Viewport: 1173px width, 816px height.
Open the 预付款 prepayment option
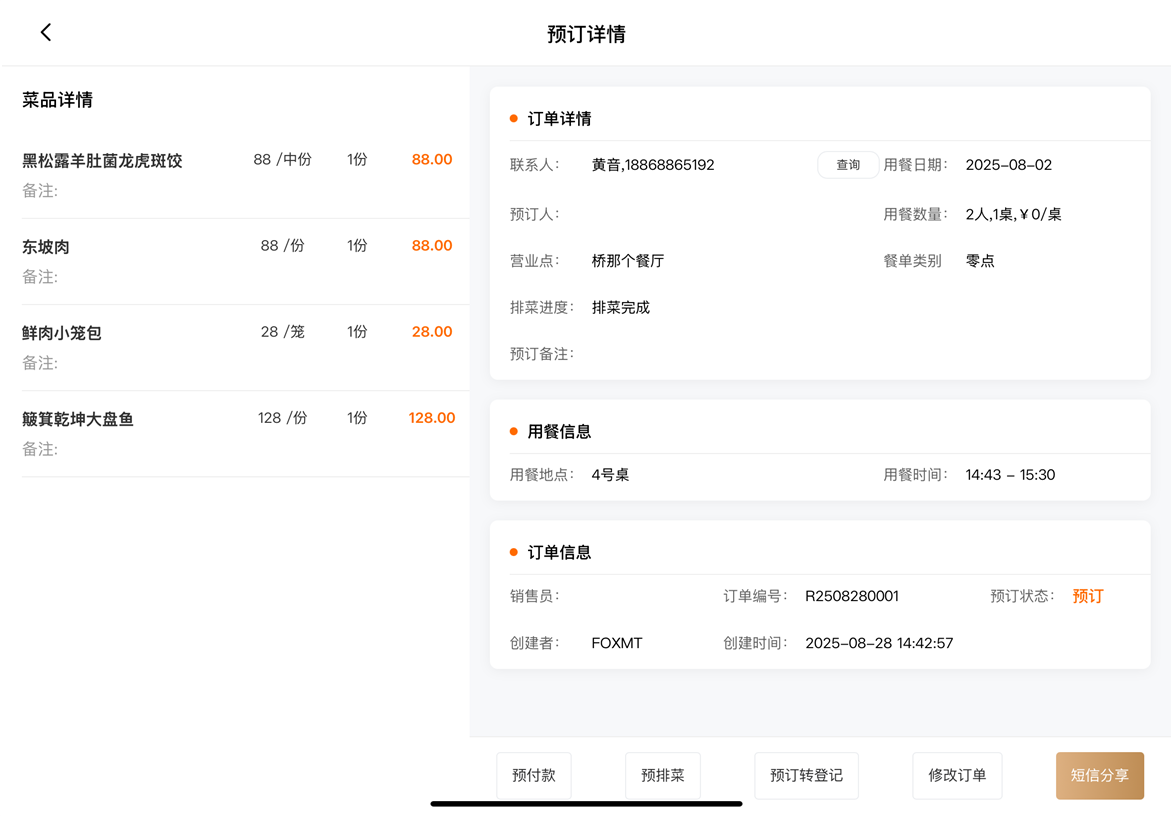point(533,775)
